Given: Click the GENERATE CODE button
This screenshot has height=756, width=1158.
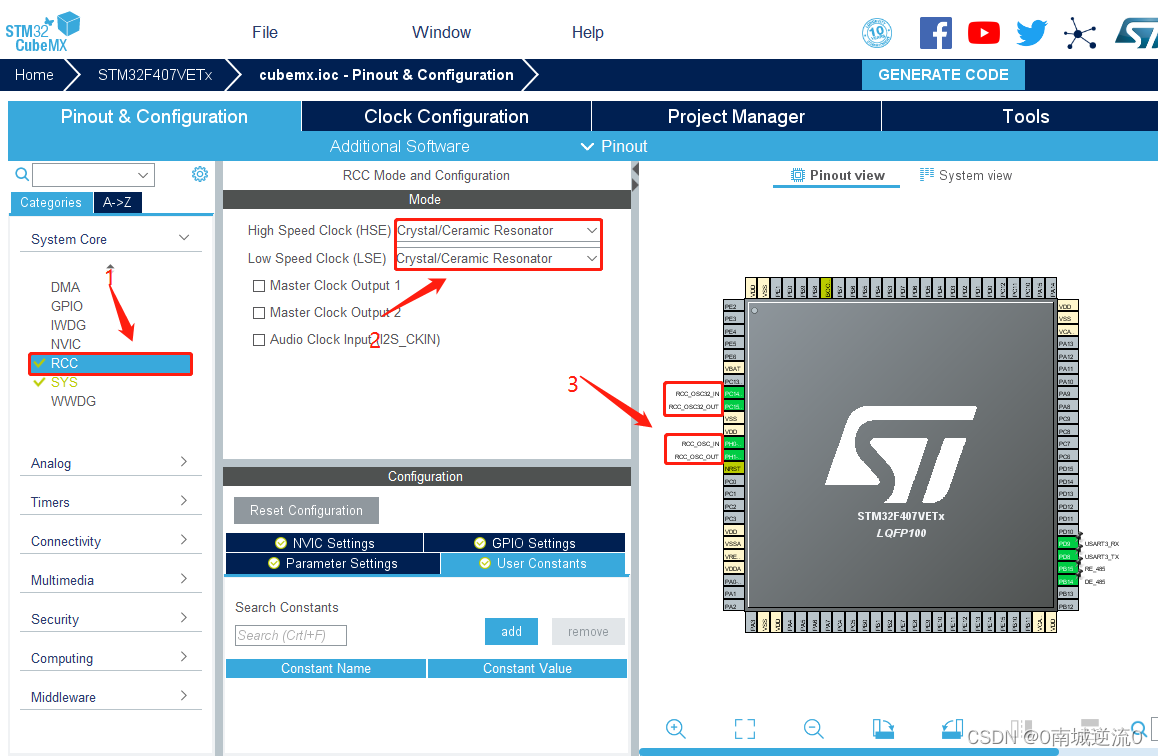Looking at the screenshot, I should click(x=942, y=75).
